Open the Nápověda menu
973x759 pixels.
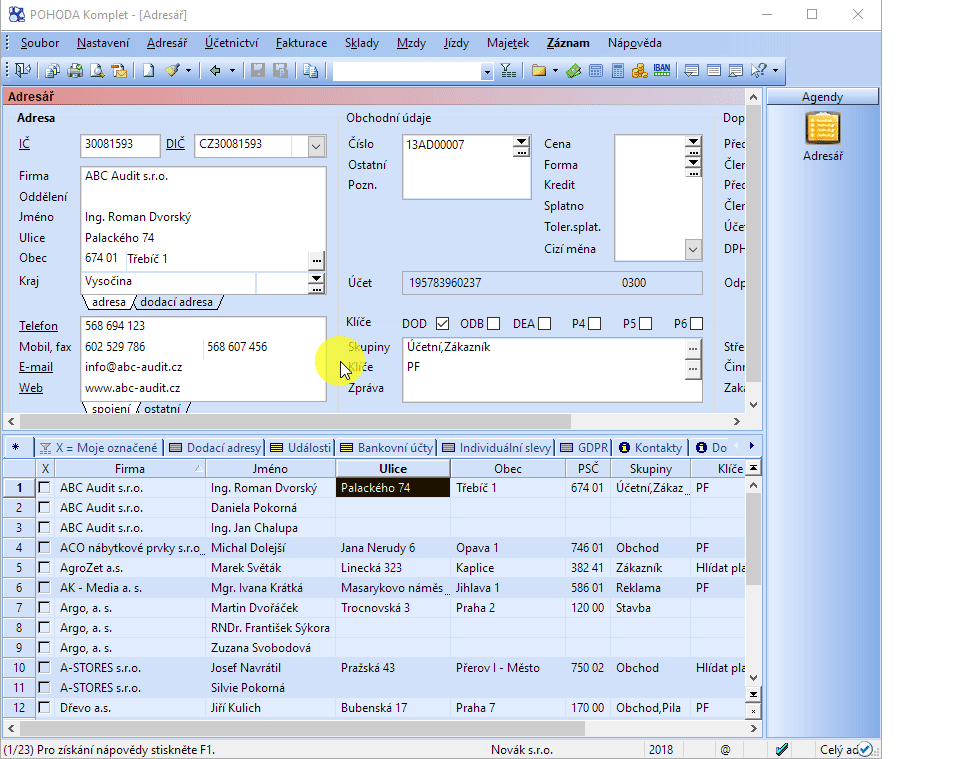(634, 43)
